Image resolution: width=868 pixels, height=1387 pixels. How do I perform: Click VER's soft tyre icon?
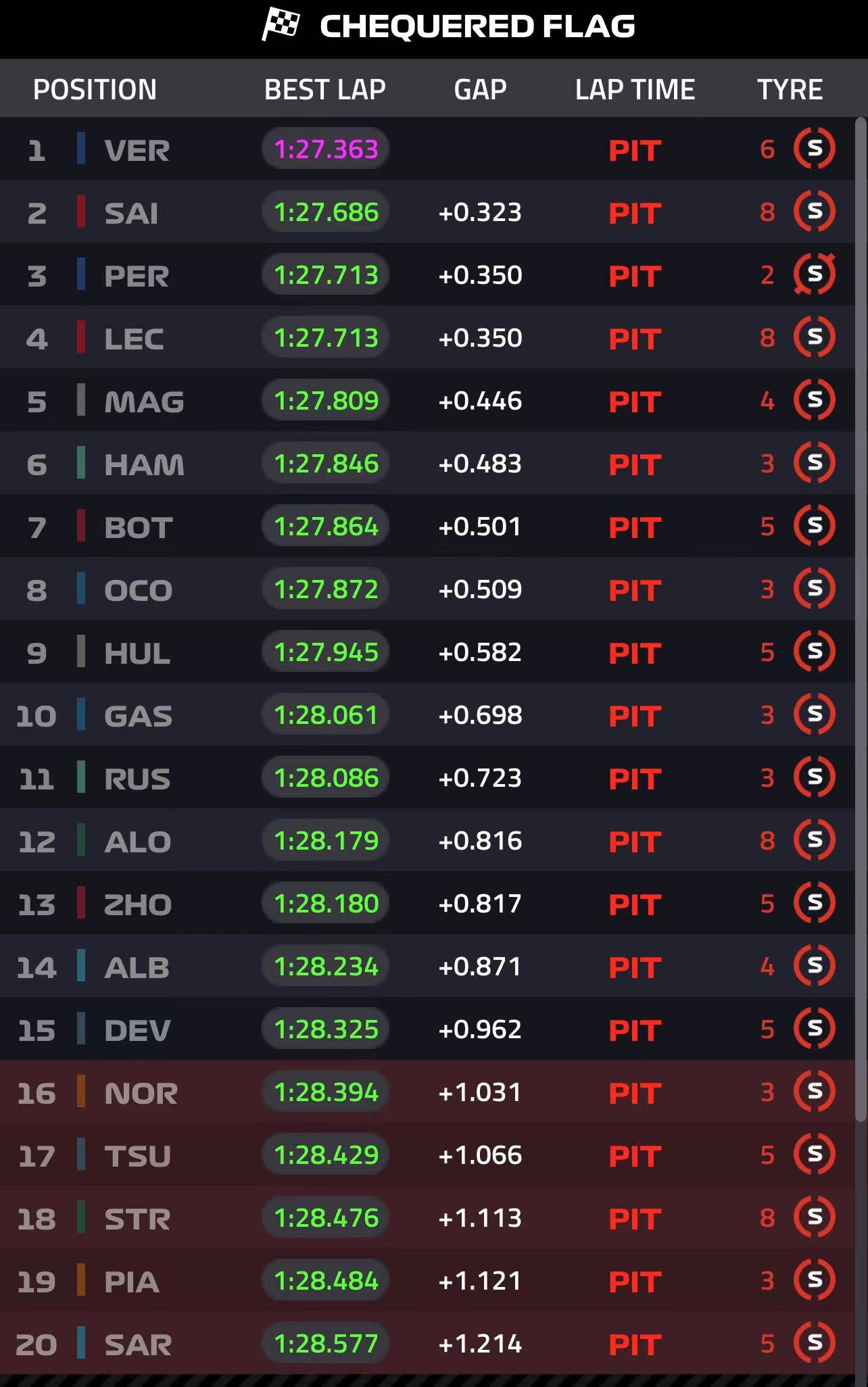point(815,148)
